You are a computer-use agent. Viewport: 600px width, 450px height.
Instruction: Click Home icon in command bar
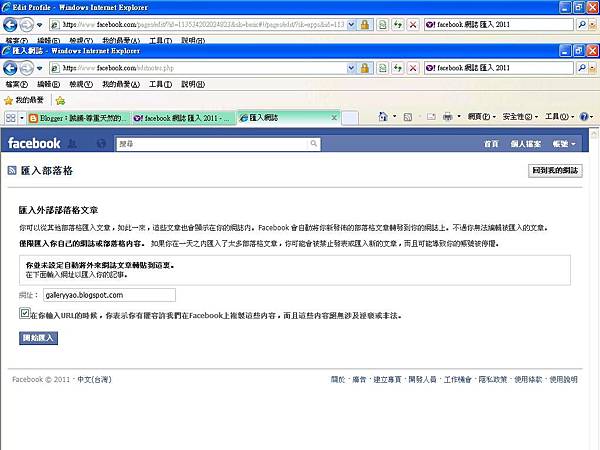[x=383, y=116]
